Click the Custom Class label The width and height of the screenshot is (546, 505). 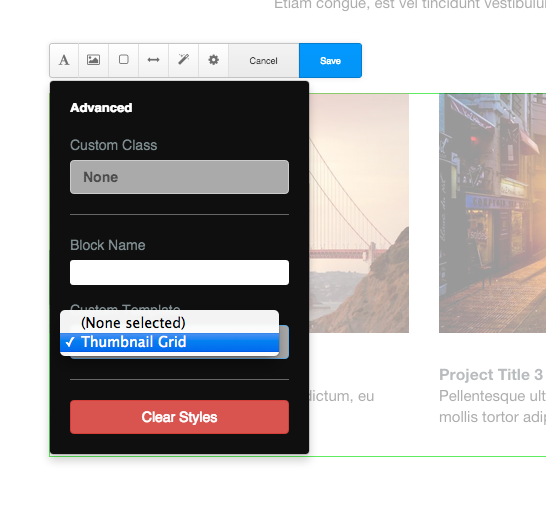click(114, 145)
